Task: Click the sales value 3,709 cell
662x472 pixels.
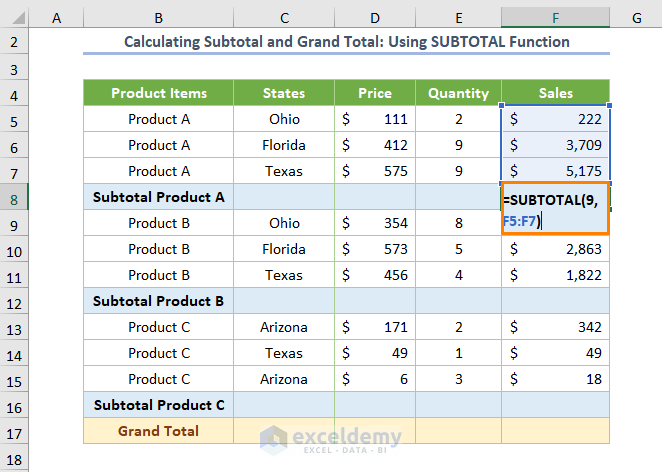Action: pyautogui.click(x=555, y=145)
